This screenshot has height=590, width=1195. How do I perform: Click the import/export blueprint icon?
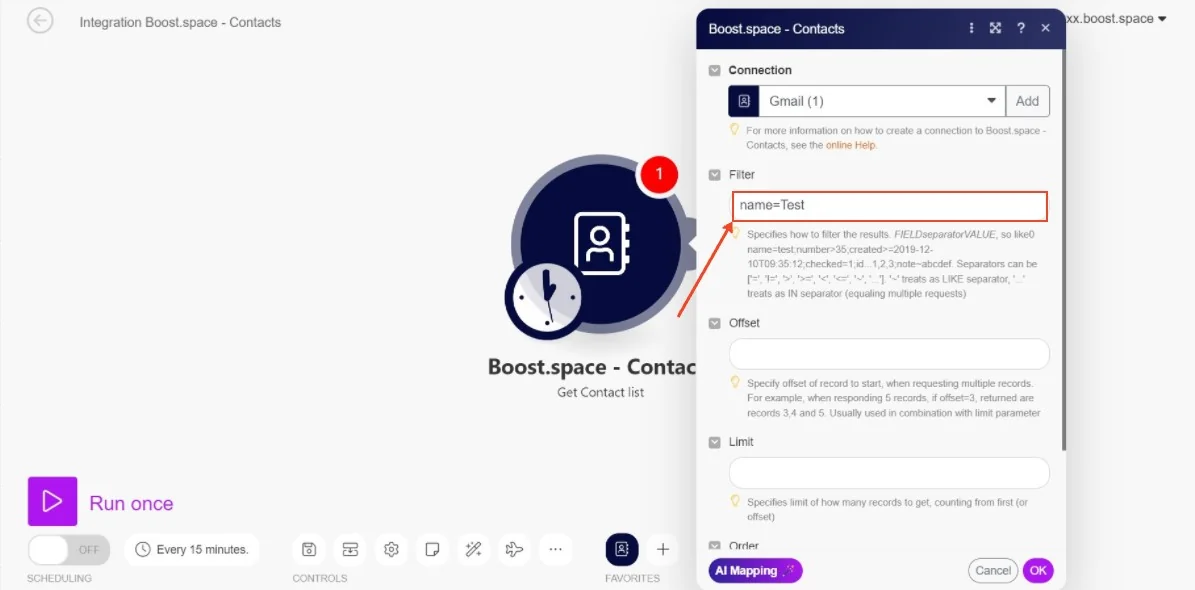[x=350, y=549]
